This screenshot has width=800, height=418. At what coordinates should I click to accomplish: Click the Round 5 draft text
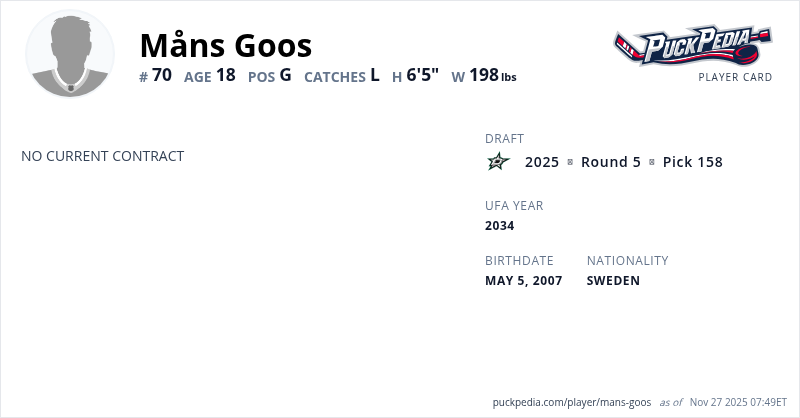tap(610, 162)
